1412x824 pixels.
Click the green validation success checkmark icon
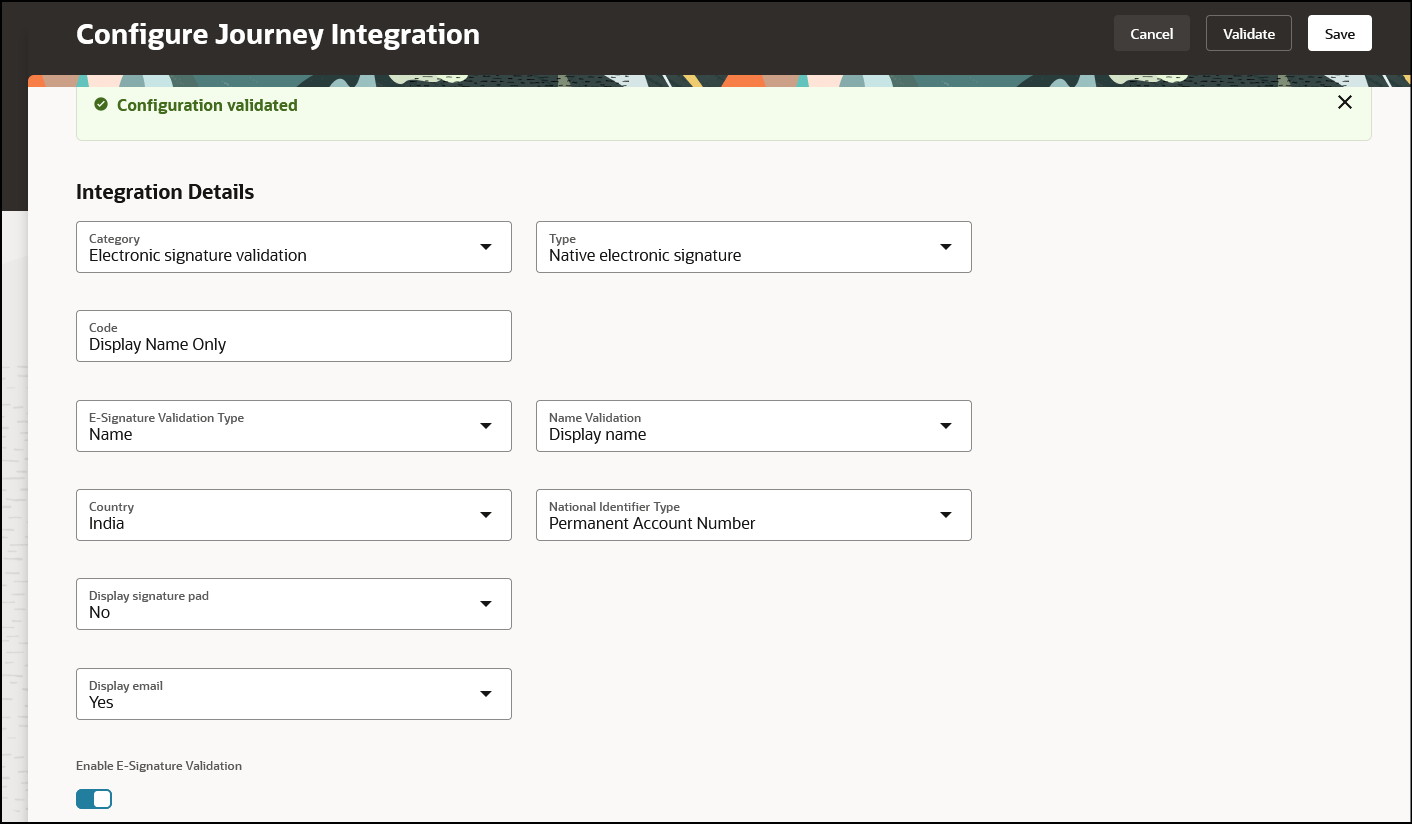[x=100, y=105]
